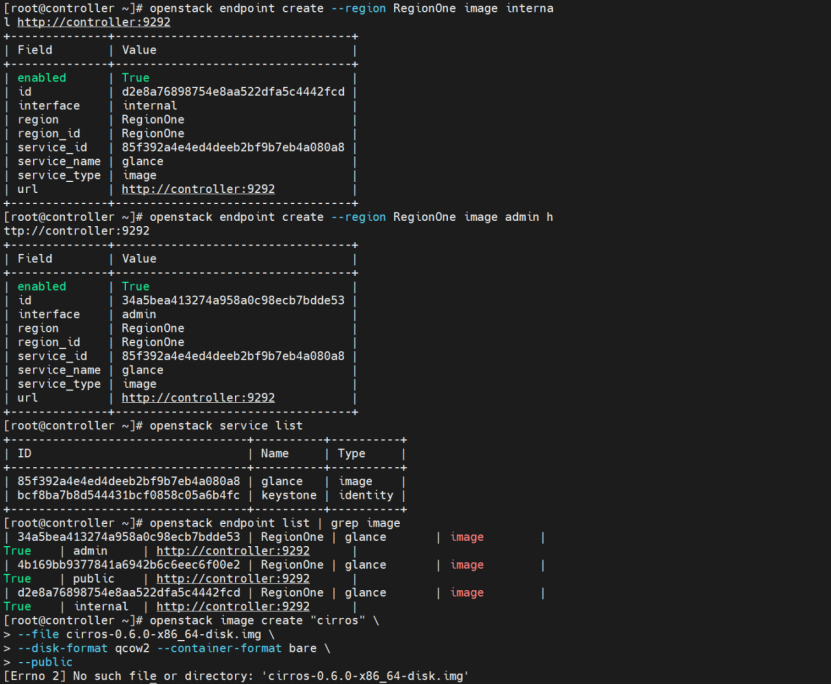Click the red 'image' on the 4b169bb9 row
Viewport: 831px width, 685px height.
(467, 565)
